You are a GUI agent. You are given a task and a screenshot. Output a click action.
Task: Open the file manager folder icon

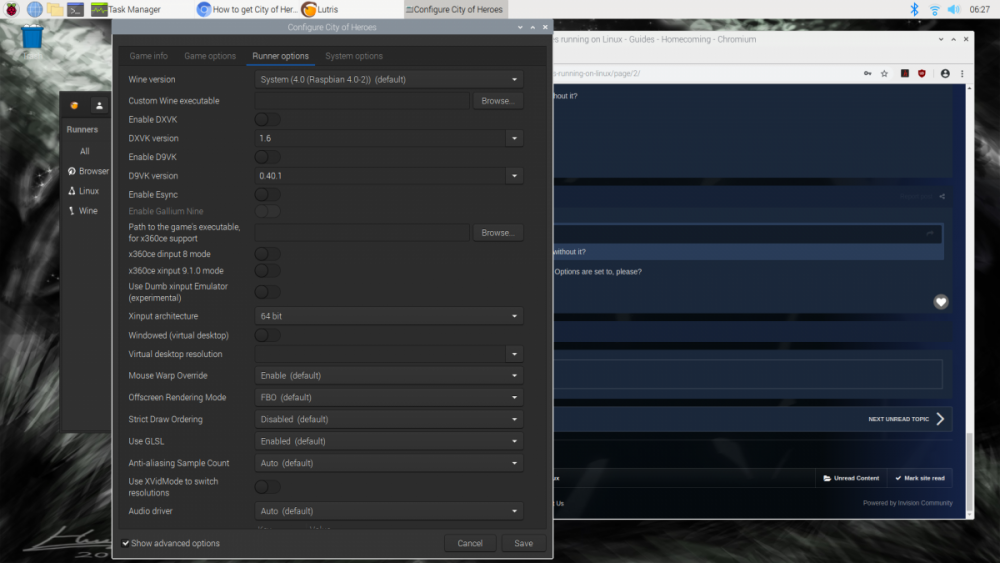click(56, 9)
